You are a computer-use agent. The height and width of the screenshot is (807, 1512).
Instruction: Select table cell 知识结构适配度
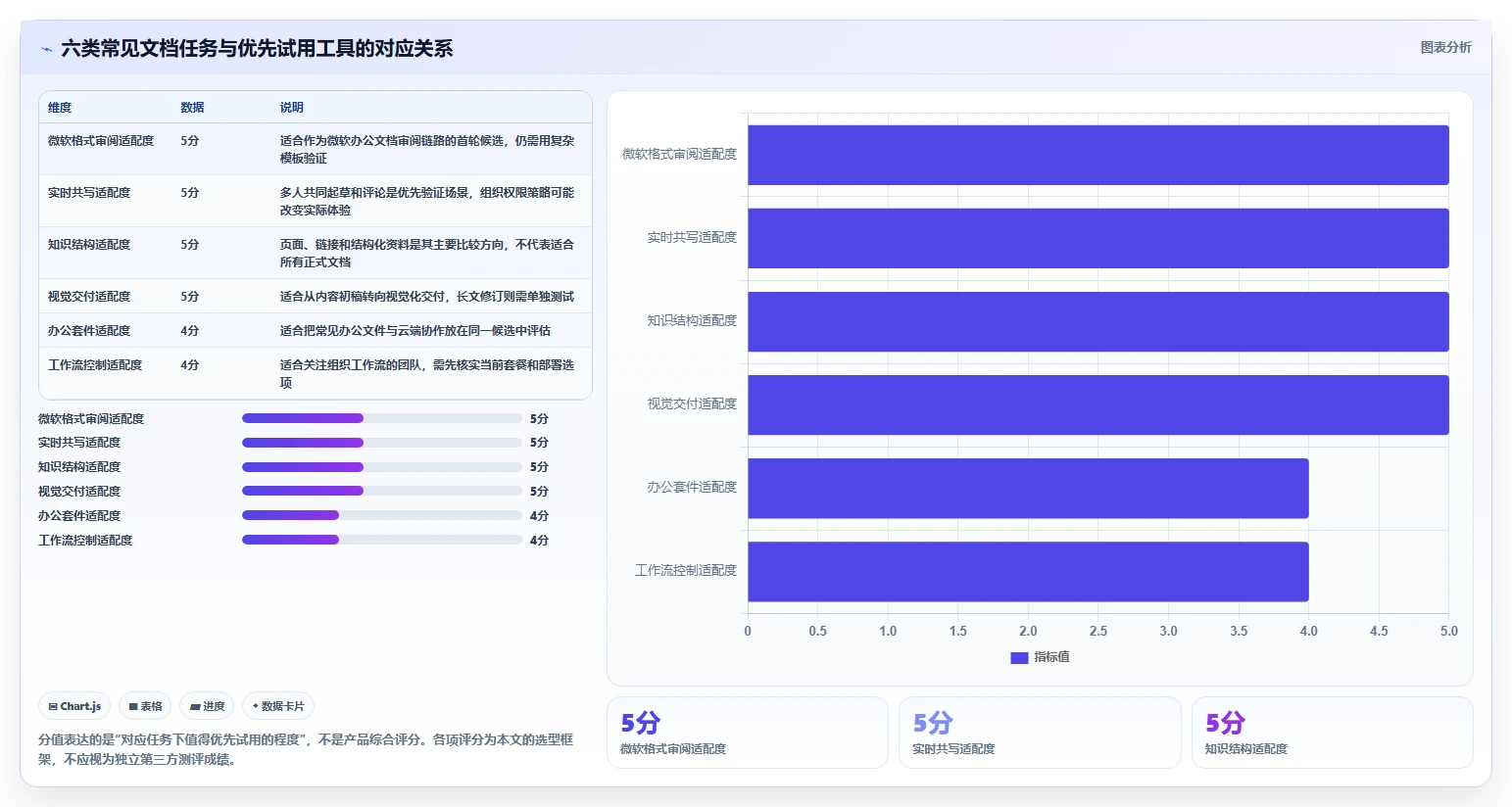[89, 245]
